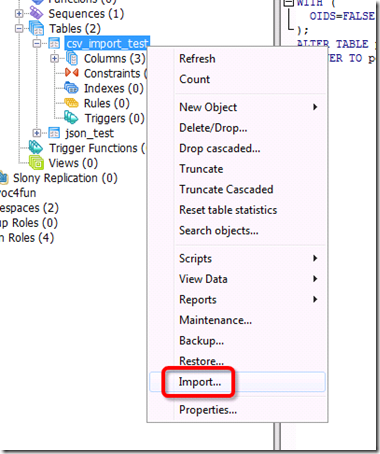Click the Sequences node icon

point(36,13)
